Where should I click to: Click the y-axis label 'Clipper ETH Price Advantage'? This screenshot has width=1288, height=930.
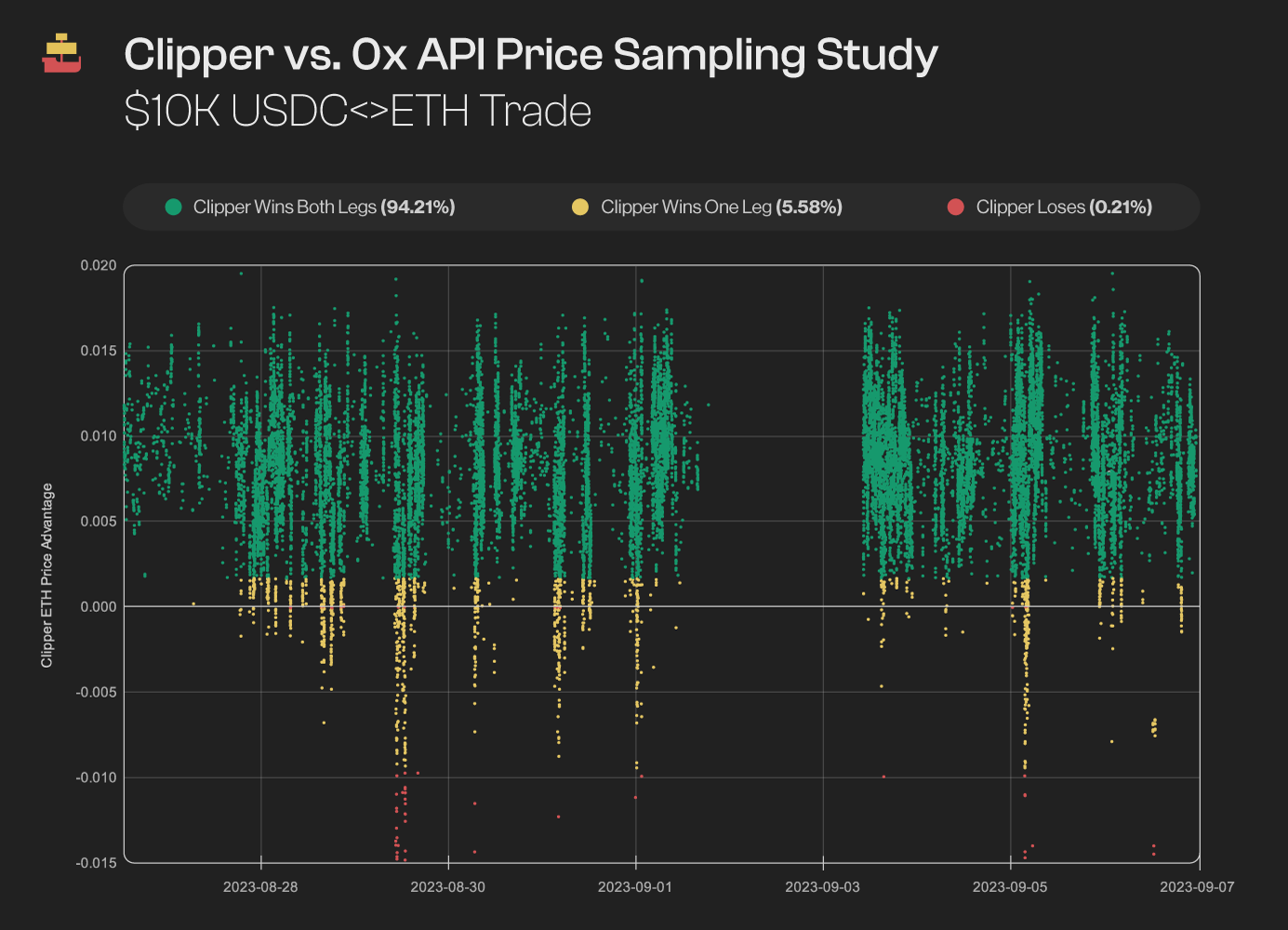coord(46,576)
